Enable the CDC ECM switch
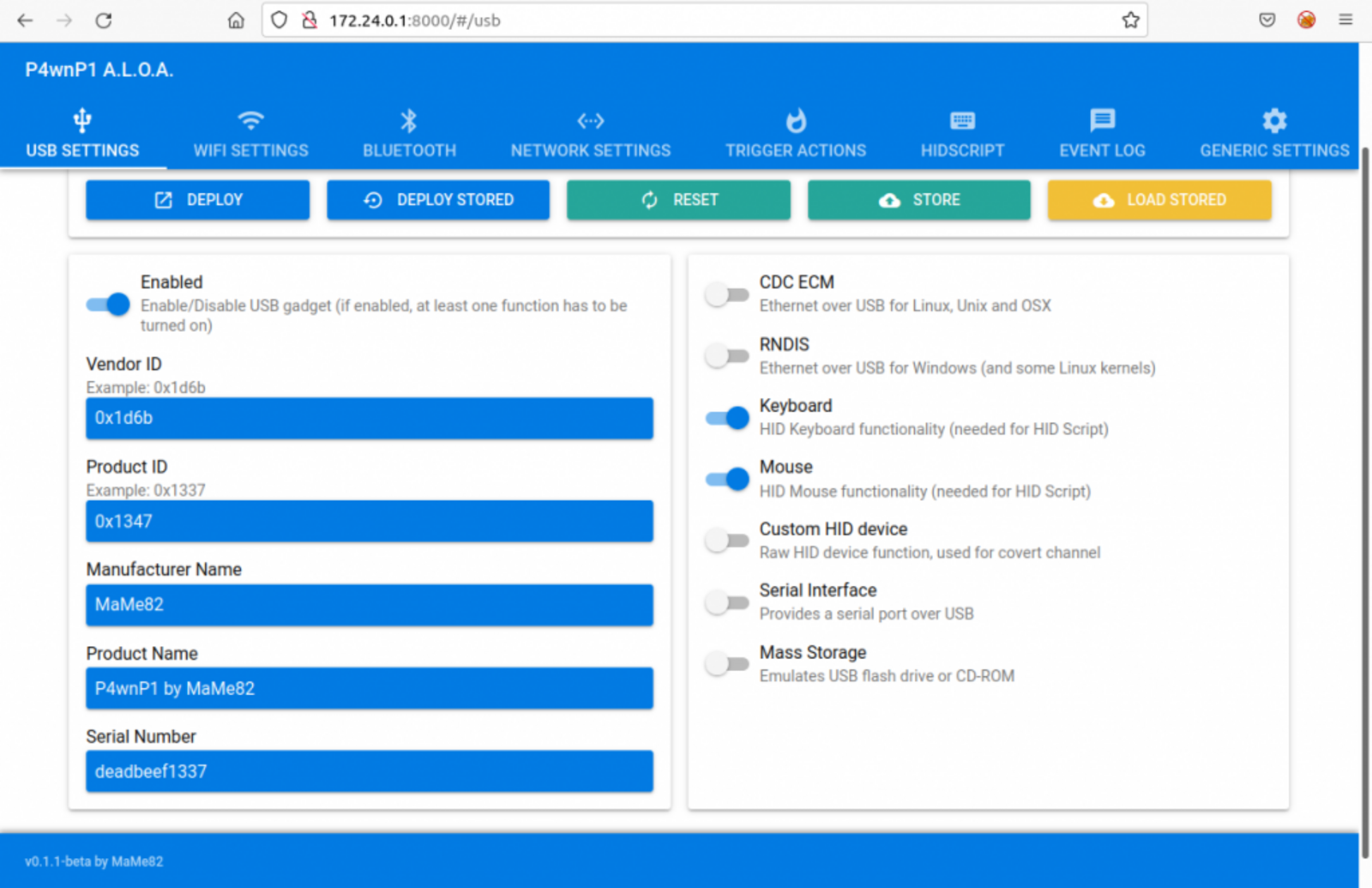1372x888 pixels. (x=727, y=295)
